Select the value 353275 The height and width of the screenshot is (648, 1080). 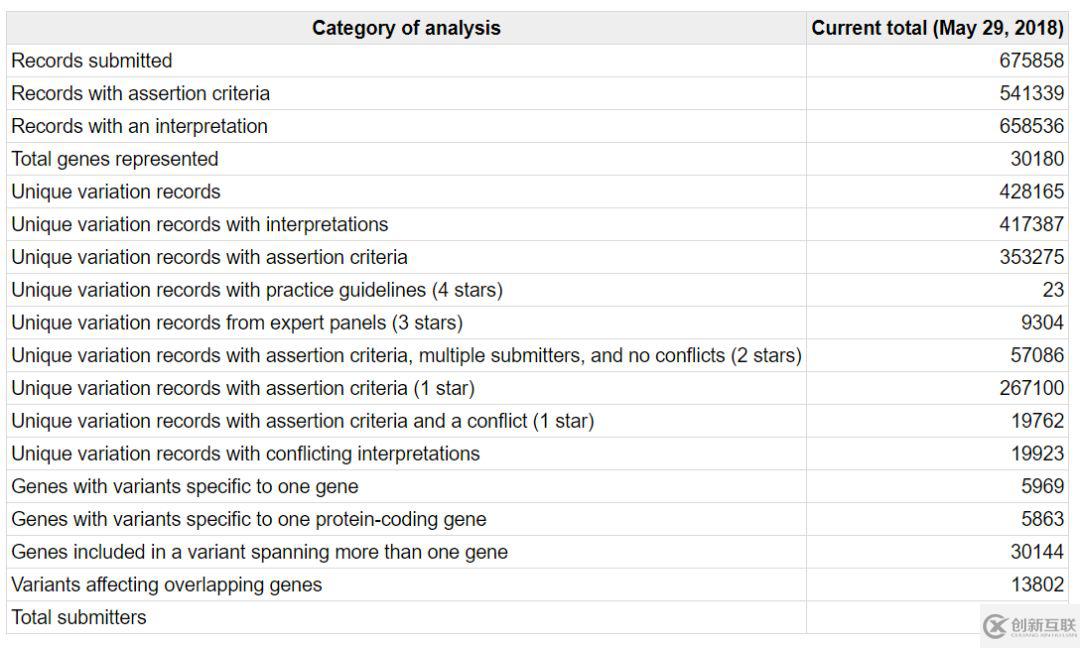pyautogui.click(x=1031, y=257)
